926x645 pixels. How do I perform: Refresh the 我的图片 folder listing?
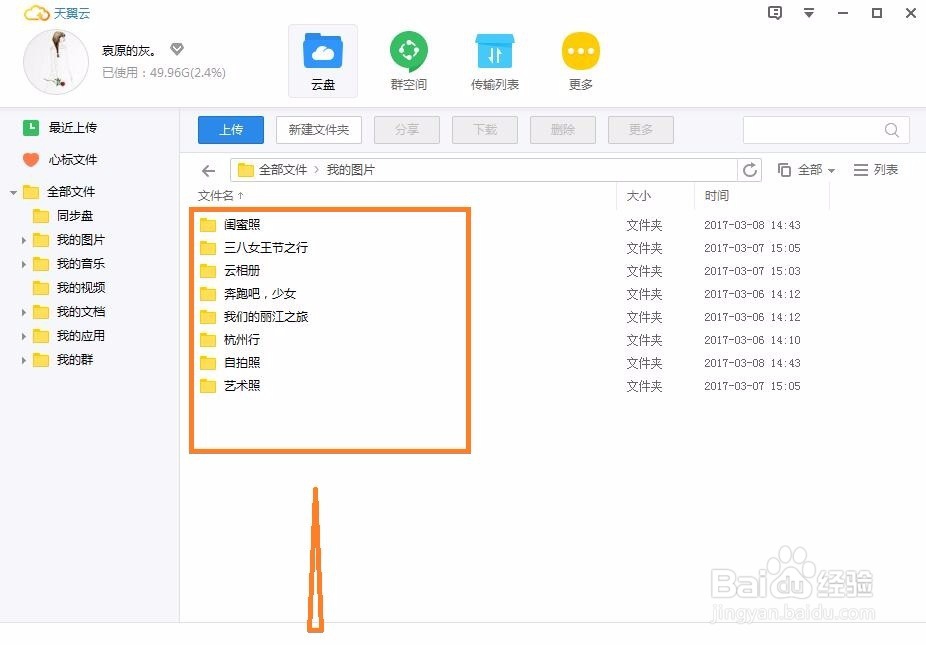[x=750, y=170]
